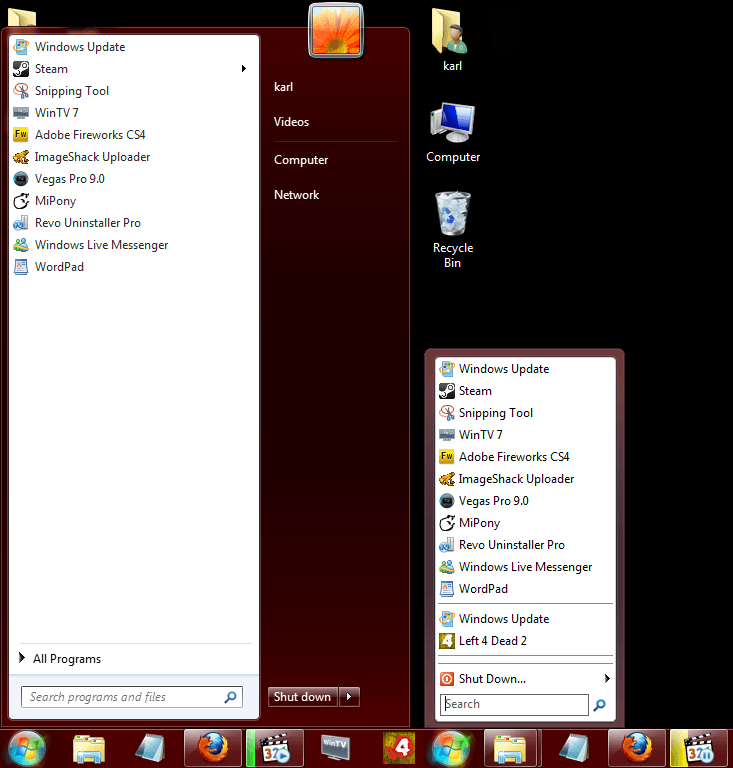Viewport: 733px width, 768px height.
Task: Select Windows Live Messenger in the compact menu
Action: click(525, 567)
